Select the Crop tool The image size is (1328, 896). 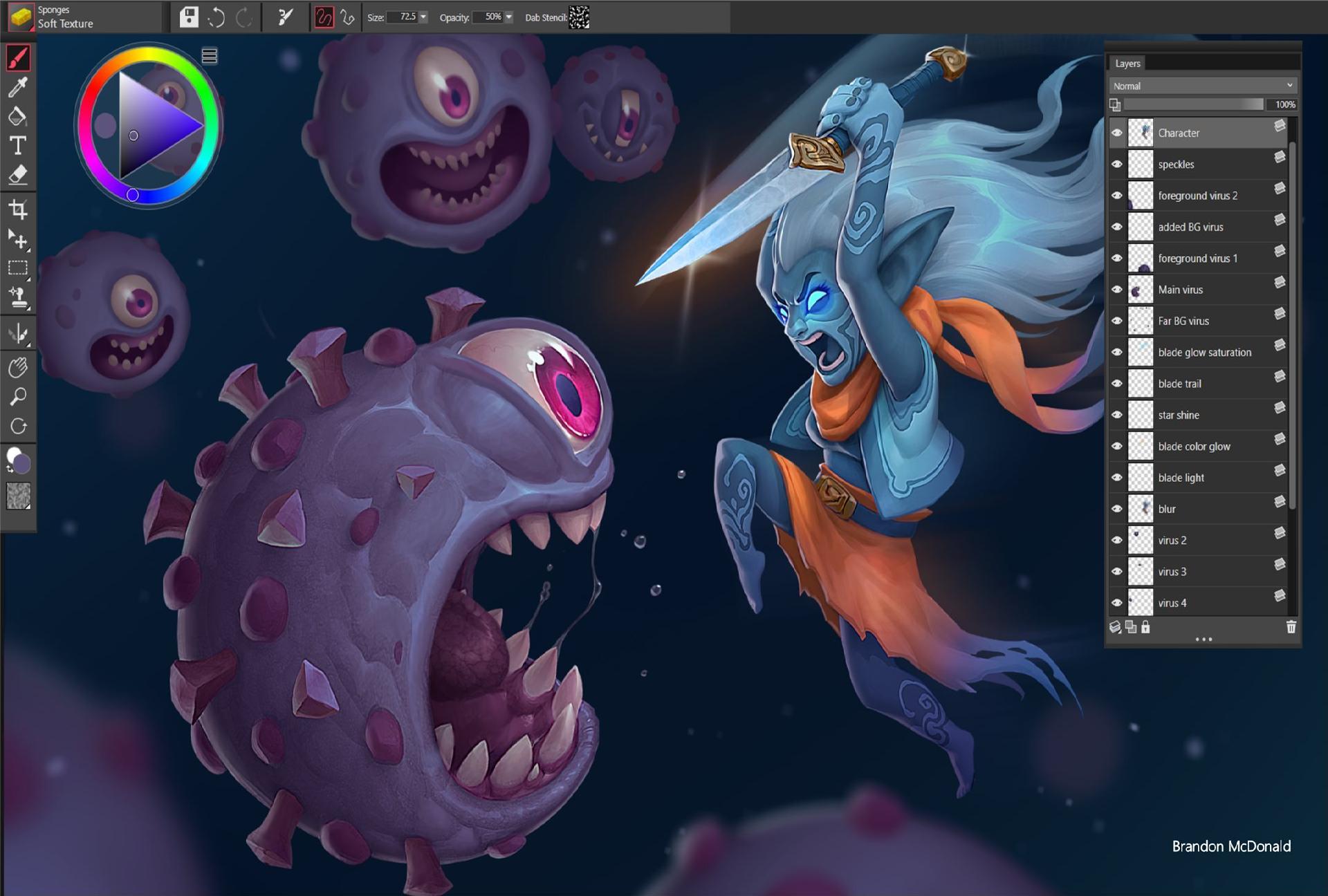tap(18, 209)
